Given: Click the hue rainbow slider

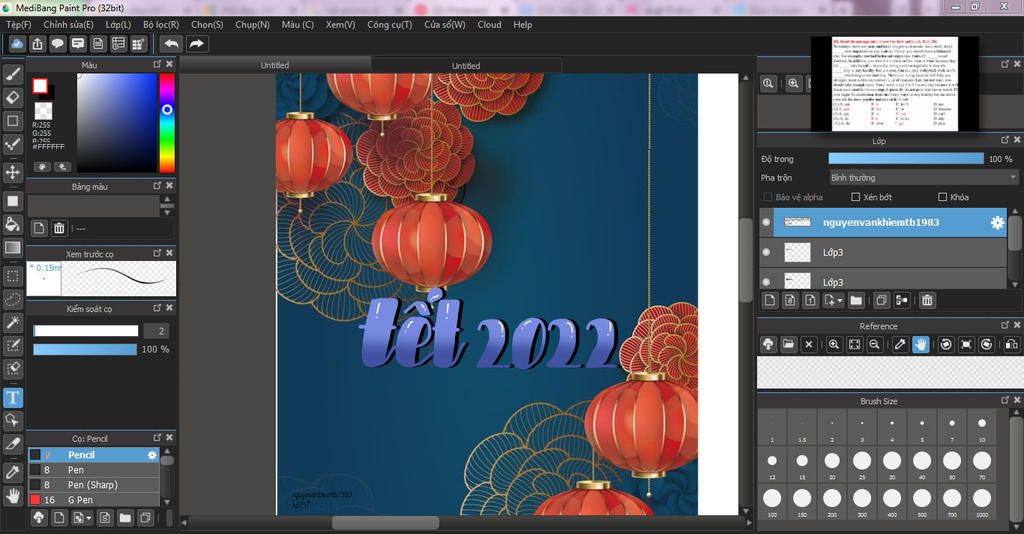Looking at the screenshot, I should pyautogui.click(x=167, y=123).
